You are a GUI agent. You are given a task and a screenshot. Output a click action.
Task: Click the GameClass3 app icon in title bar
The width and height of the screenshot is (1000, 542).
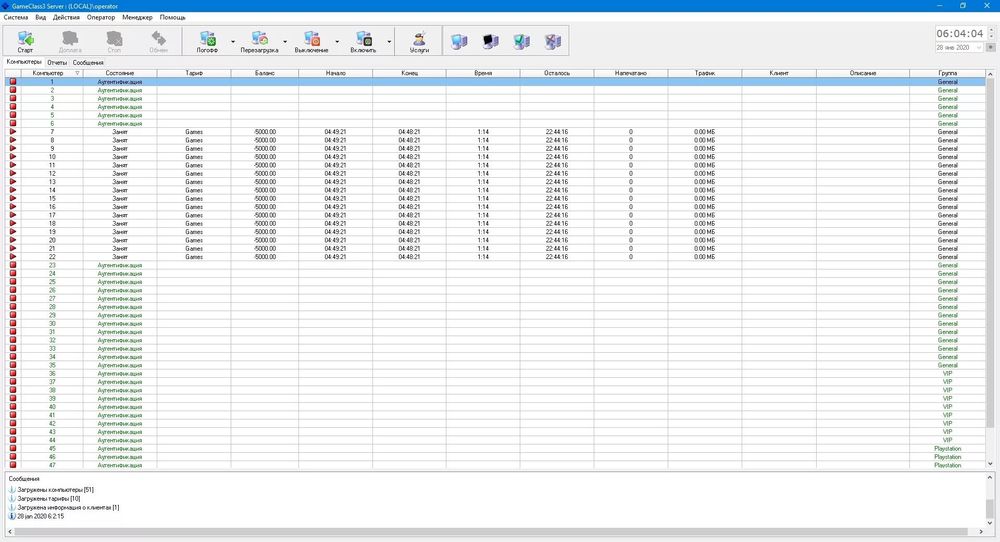(x=6, y=6)
